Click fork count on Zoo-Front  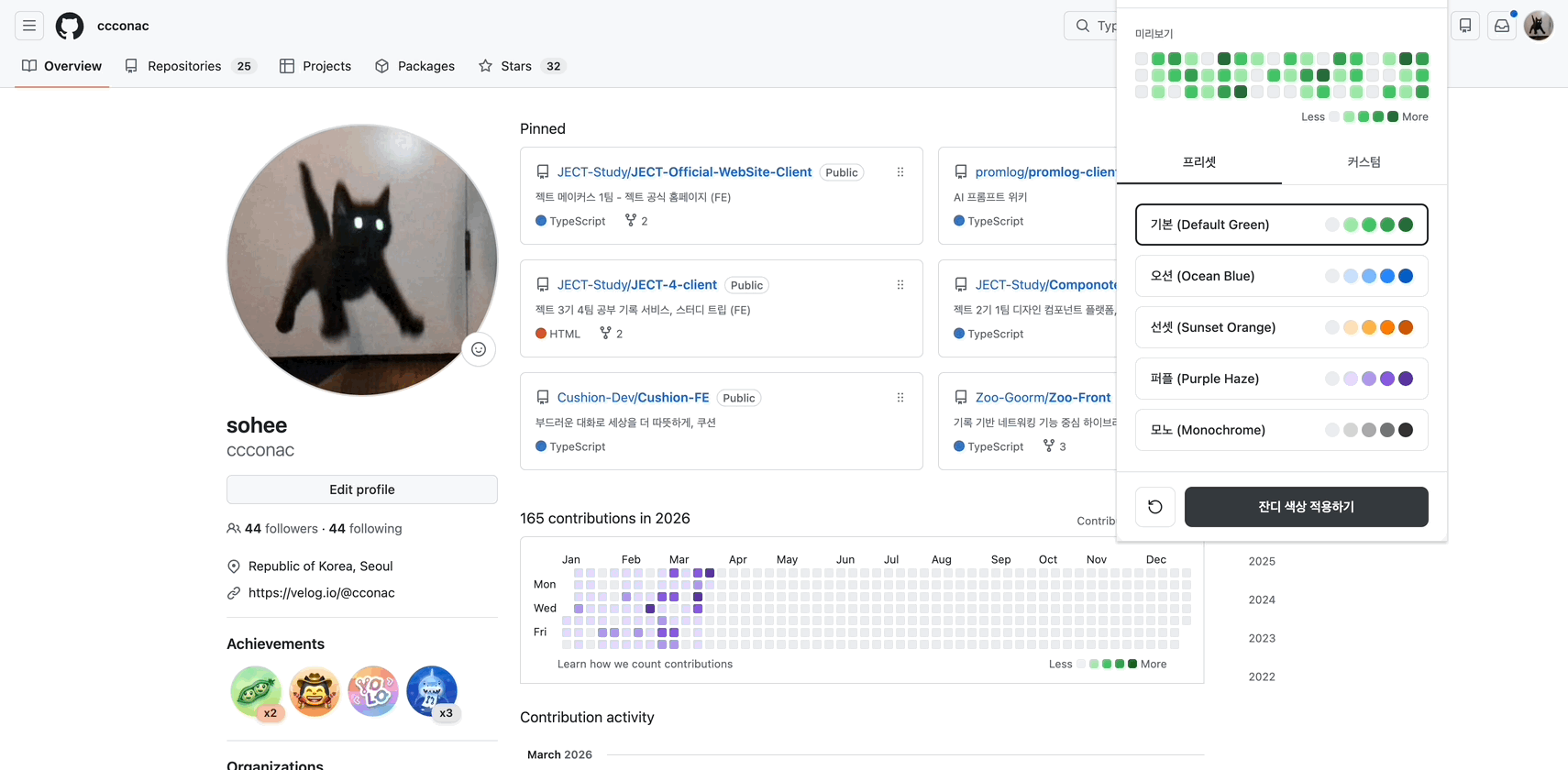[x=1055, y=446]
